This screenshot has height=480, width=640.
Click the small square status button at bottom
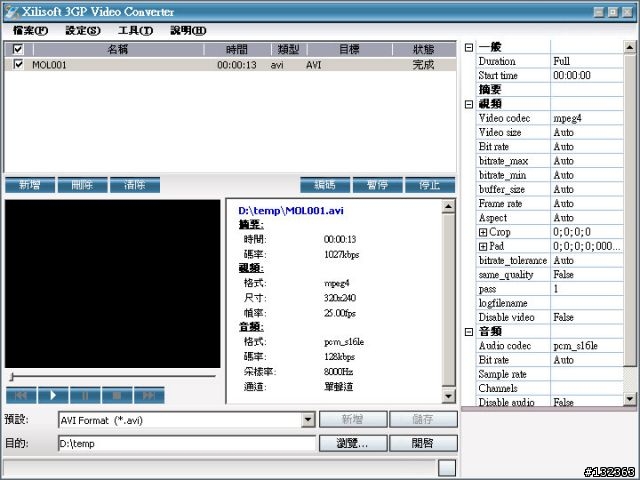[x=447, y=468]
